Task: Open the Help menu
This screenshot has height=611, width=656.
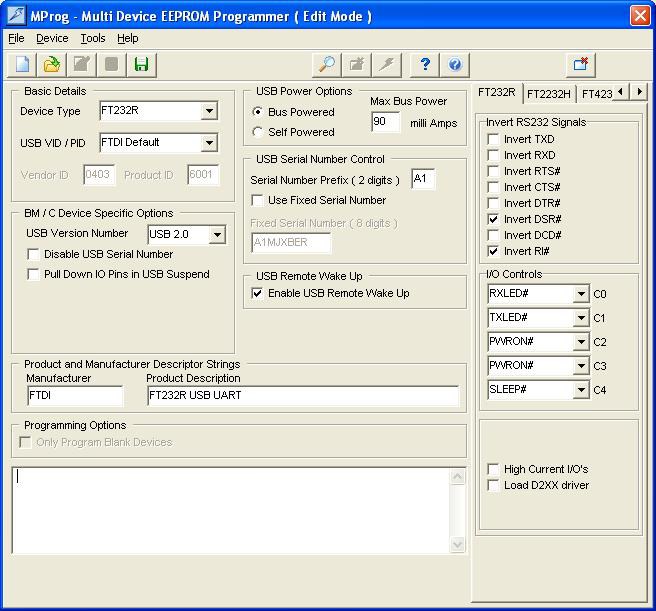Action: pyautogui.click(x=128, y=39)
